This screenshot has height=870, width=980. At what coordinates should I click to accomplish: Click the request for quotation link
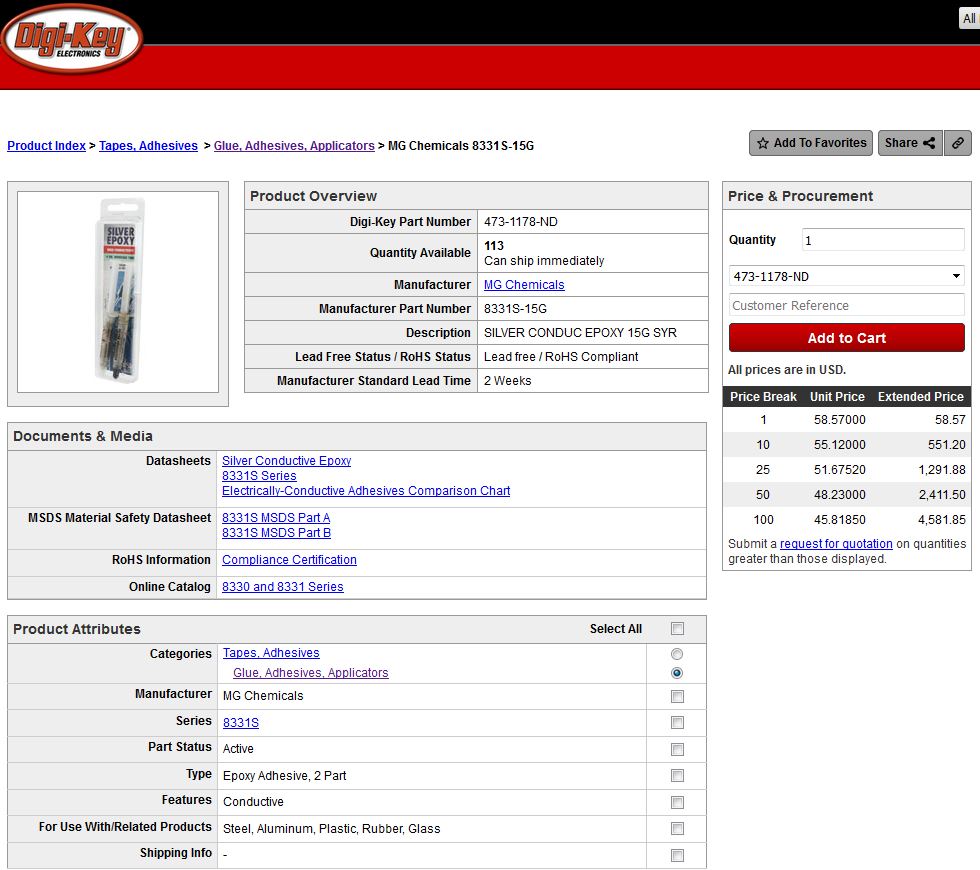pyautogui.click(x=836, y=544)
